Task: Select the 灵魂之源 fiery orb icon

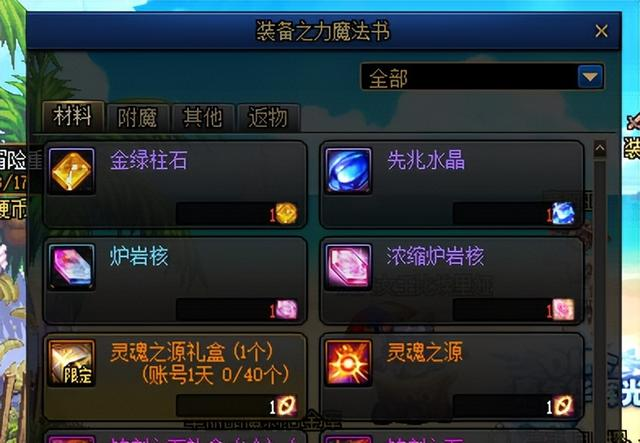Action: [x=348, y=363]
